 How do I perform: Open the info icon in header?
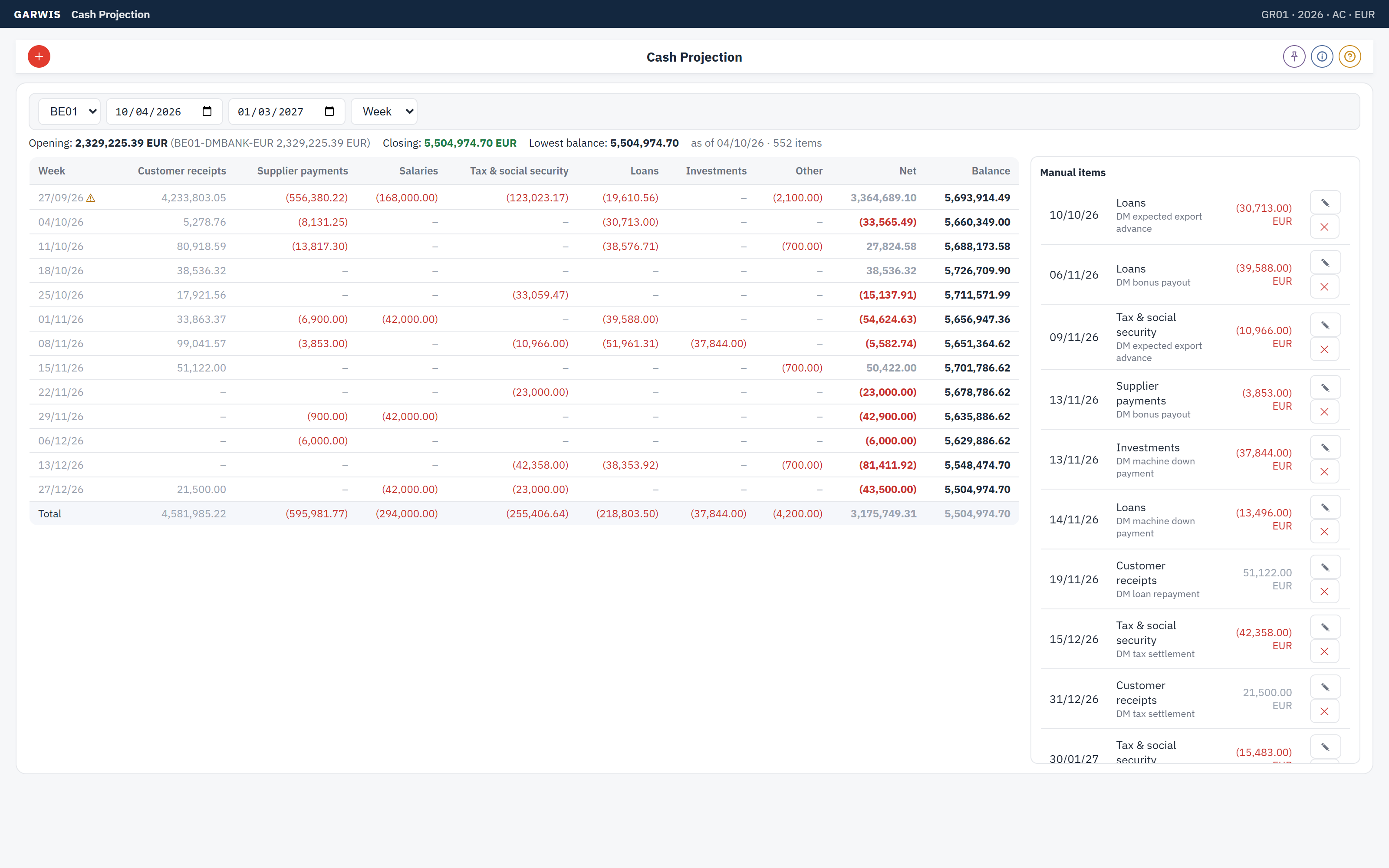(x=1322, y=56)
